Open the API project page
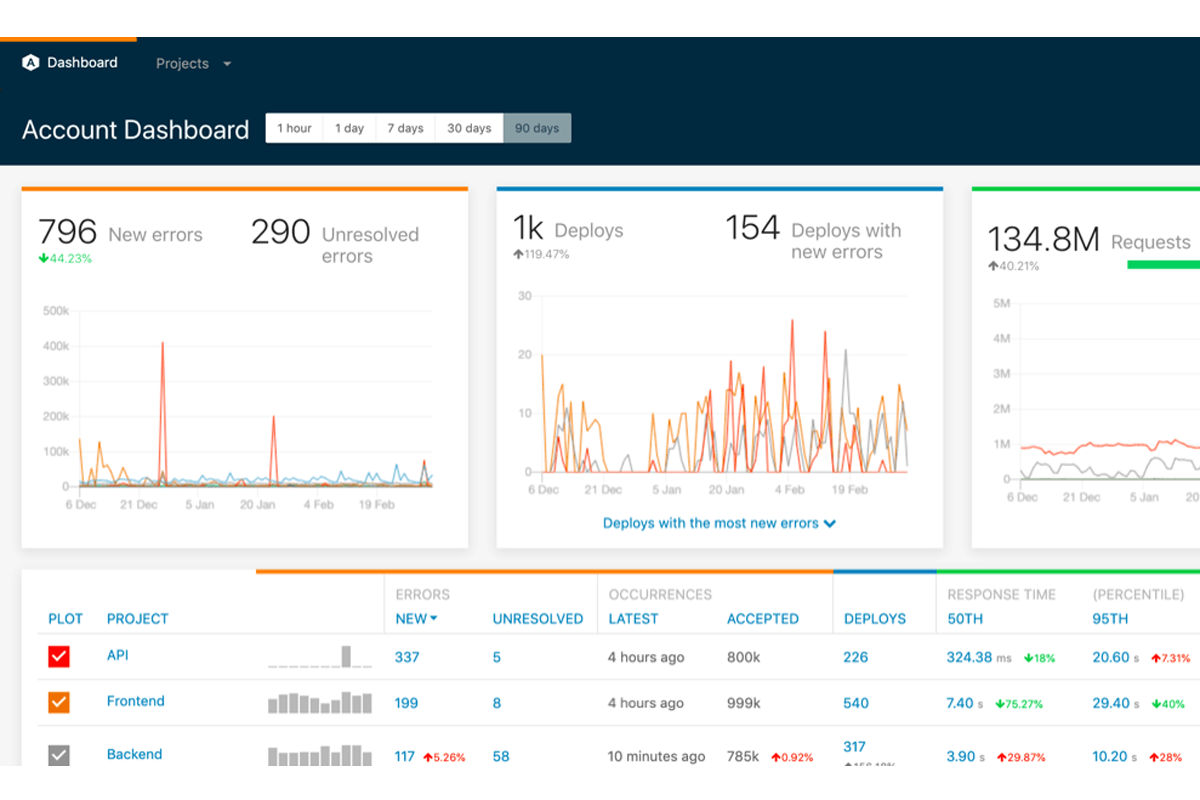1200x800 pixels. (x=117, y=656)
